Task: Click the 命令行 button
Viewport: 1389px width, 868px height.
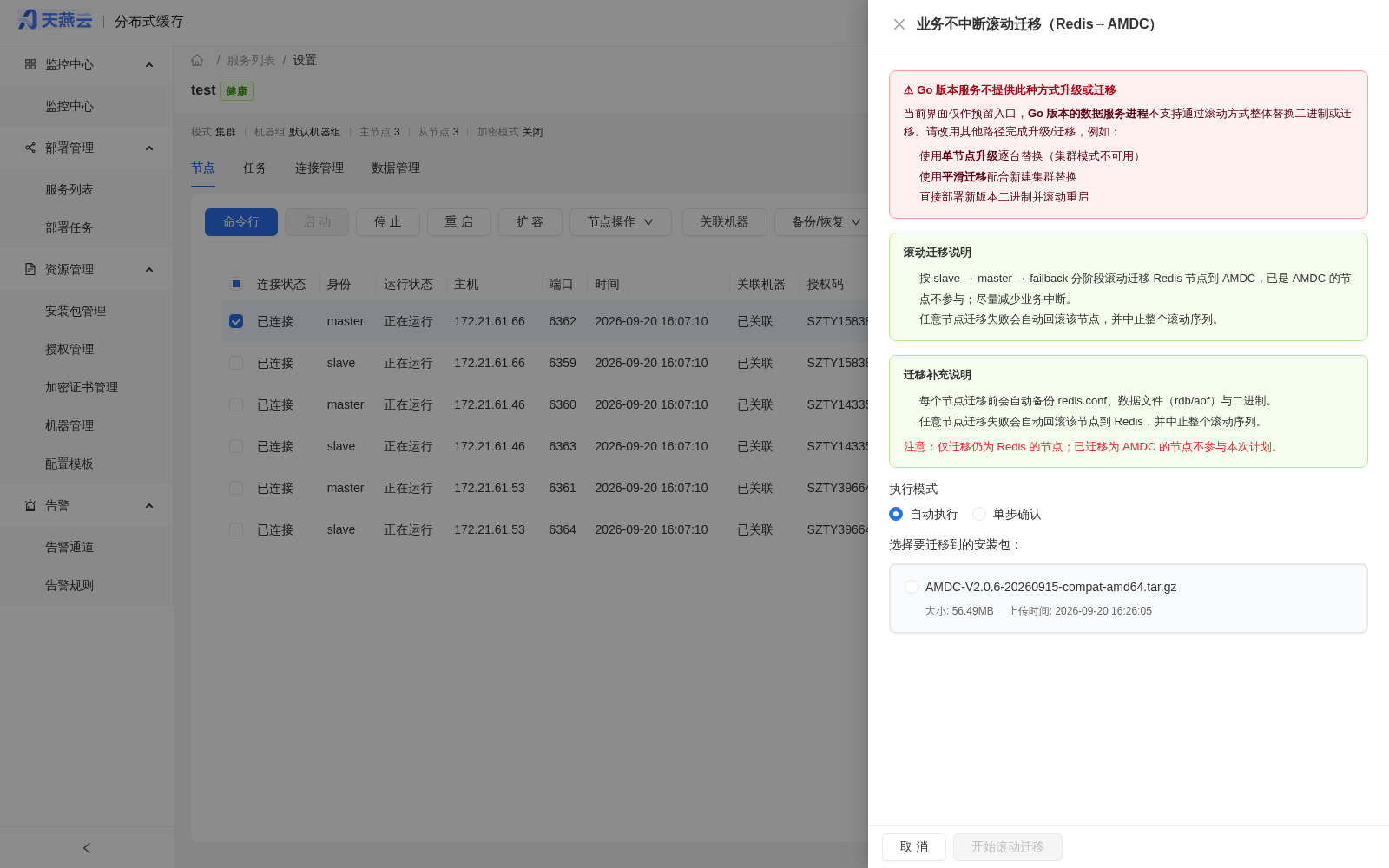Action: [x=241, y=222]
